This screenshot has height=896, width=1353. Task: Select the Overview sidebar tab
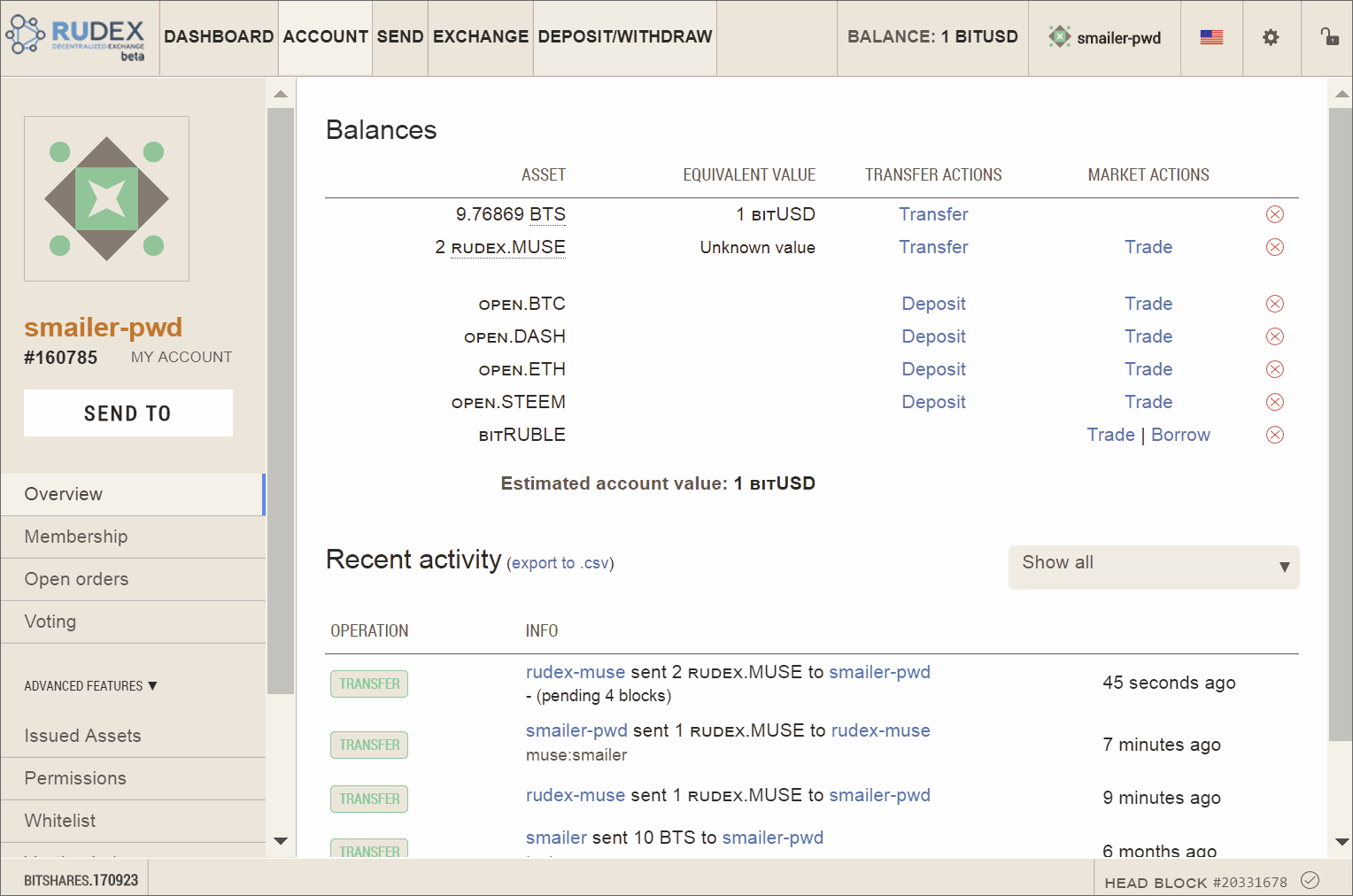tap(133, 494)
